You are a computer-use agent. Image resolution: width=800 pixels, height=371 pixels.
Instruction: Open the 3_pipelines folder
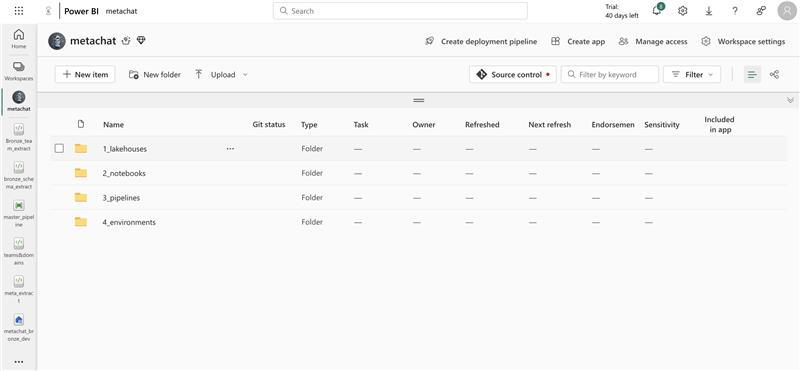point(121,197)
